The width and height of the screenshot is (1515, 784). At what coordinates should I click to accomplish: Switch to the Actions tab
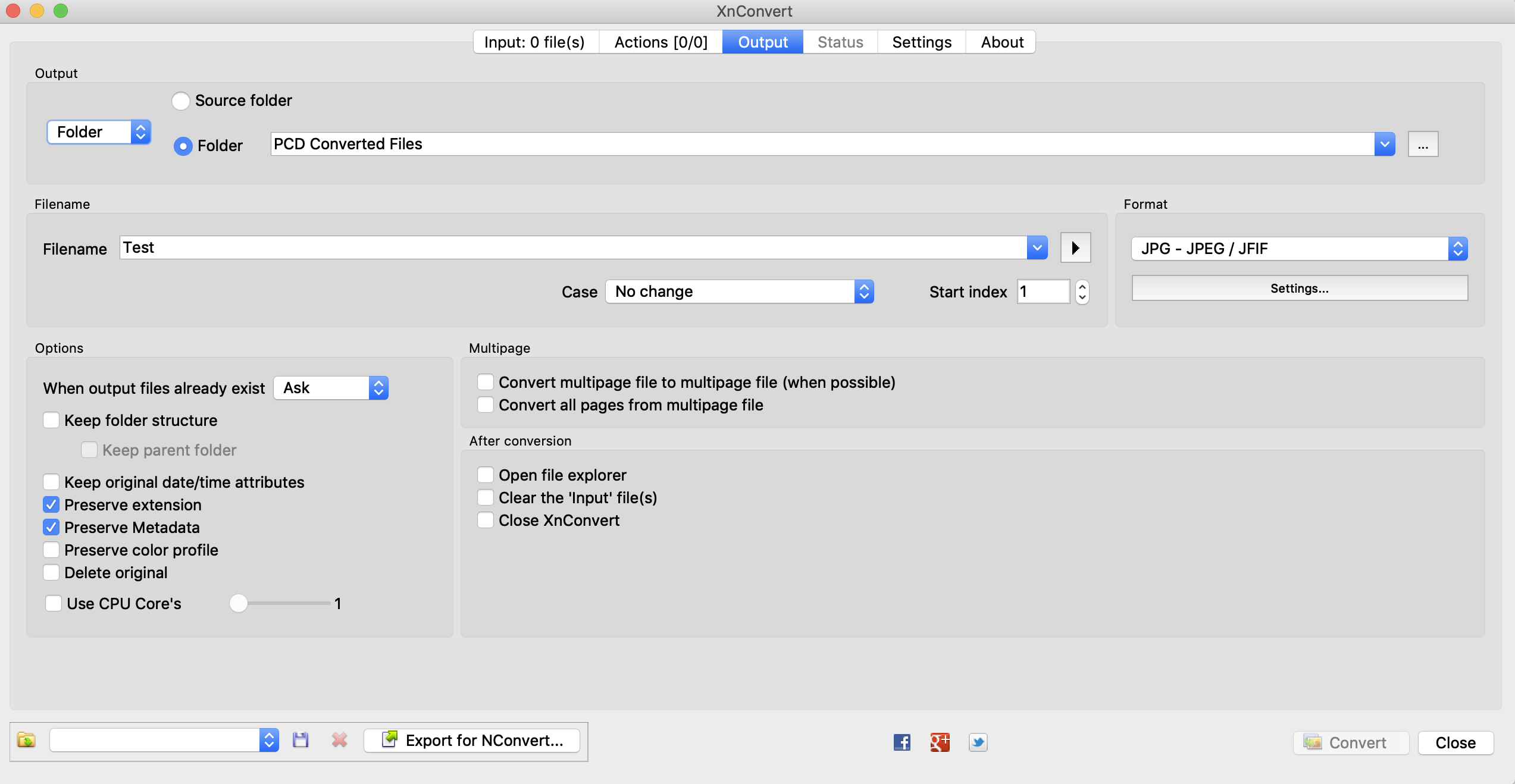[x=661, y=42]
